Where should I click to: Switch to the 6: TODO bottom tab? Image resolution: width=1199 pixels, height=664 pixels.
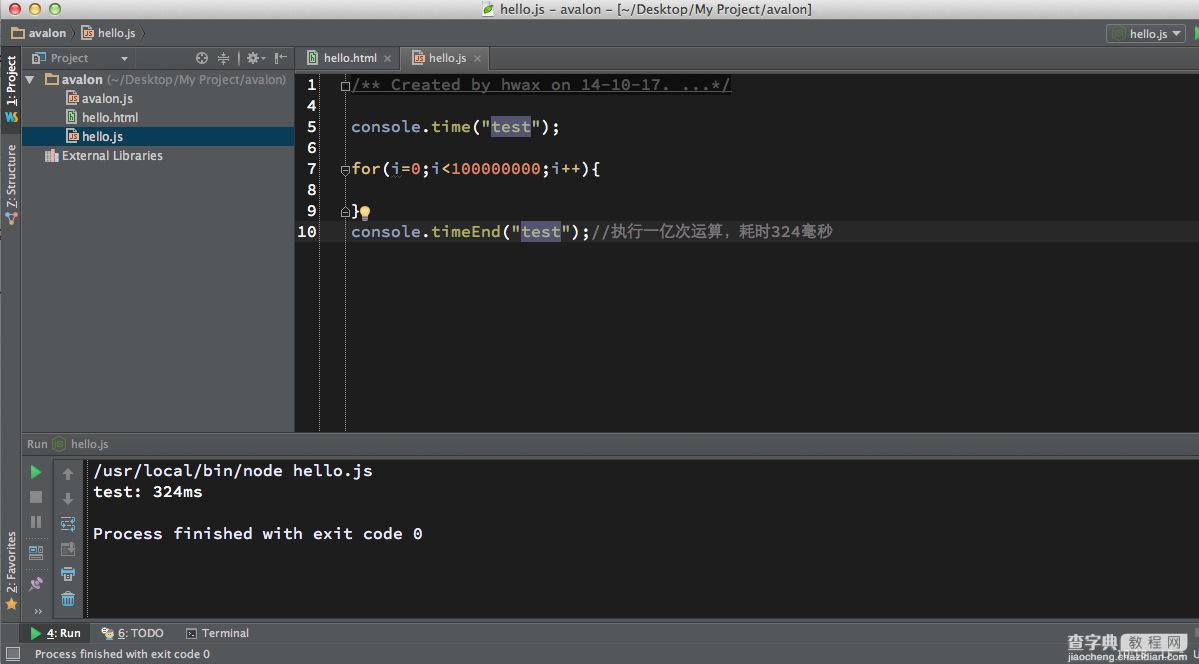click(133, 633)
